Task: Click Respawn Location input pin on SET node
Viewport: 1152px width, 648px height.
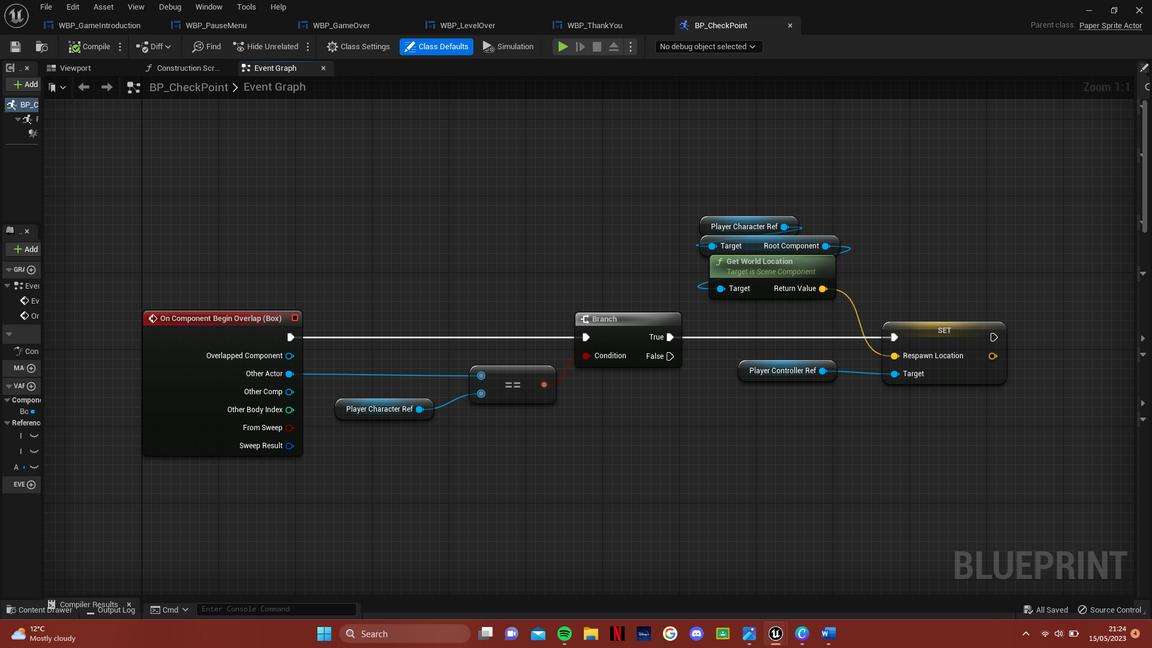Action: tap(894, 356)
